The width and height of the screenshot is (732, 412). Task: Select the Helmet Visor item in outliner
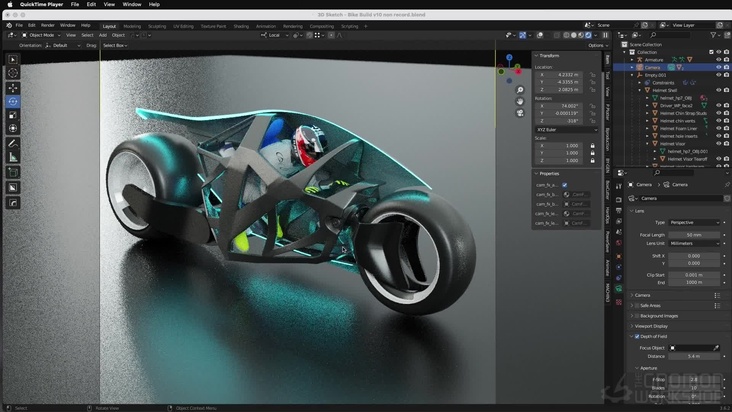point(672,143)
